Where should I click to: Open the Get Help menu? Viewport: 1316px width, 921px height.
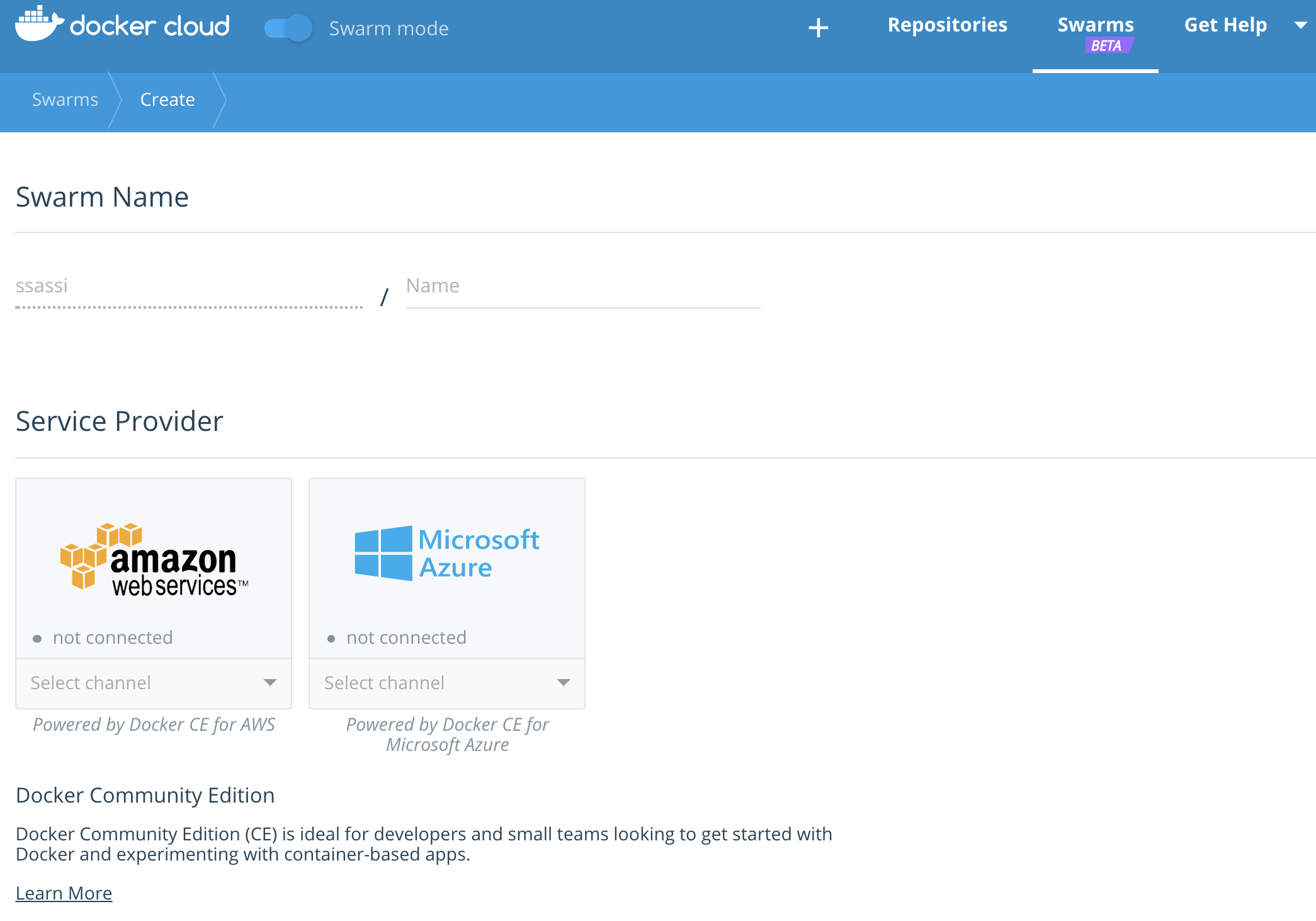point(1225,25)
